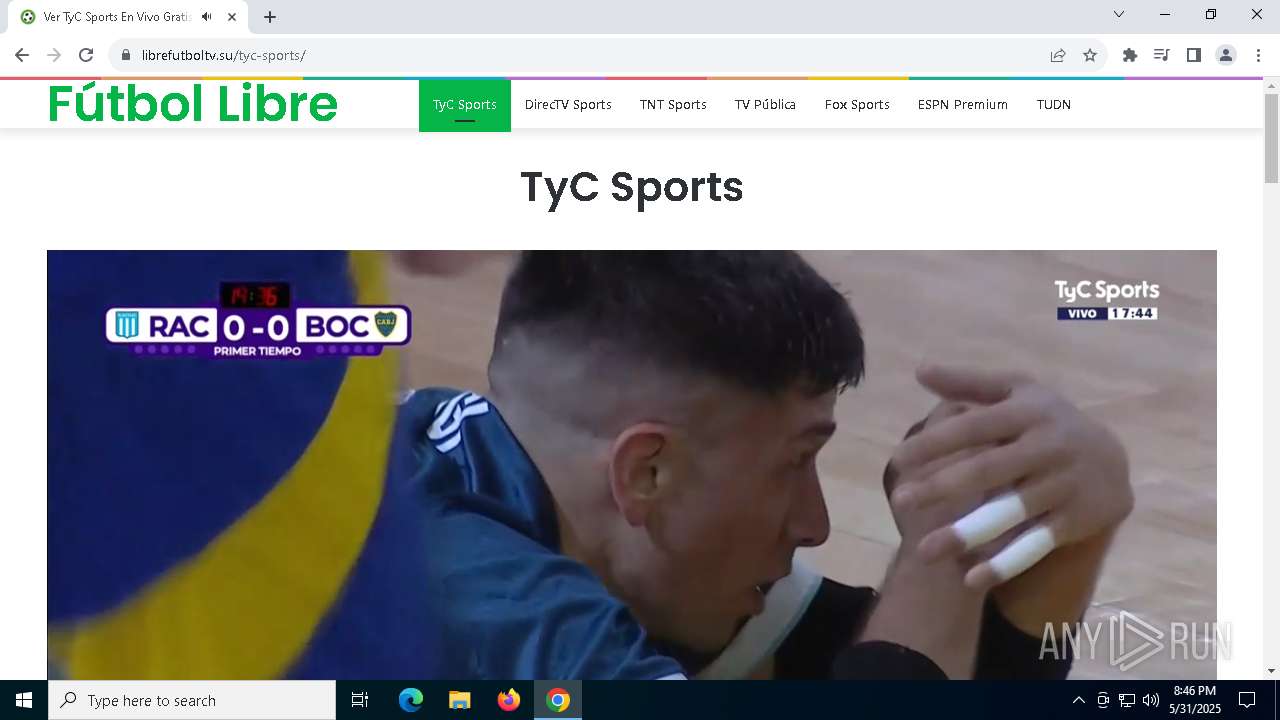The width and height of the screenshot is (1280, 720).
Task: Open the Windows Start menu
Action: pyautogui.click(x=24, y=700)
